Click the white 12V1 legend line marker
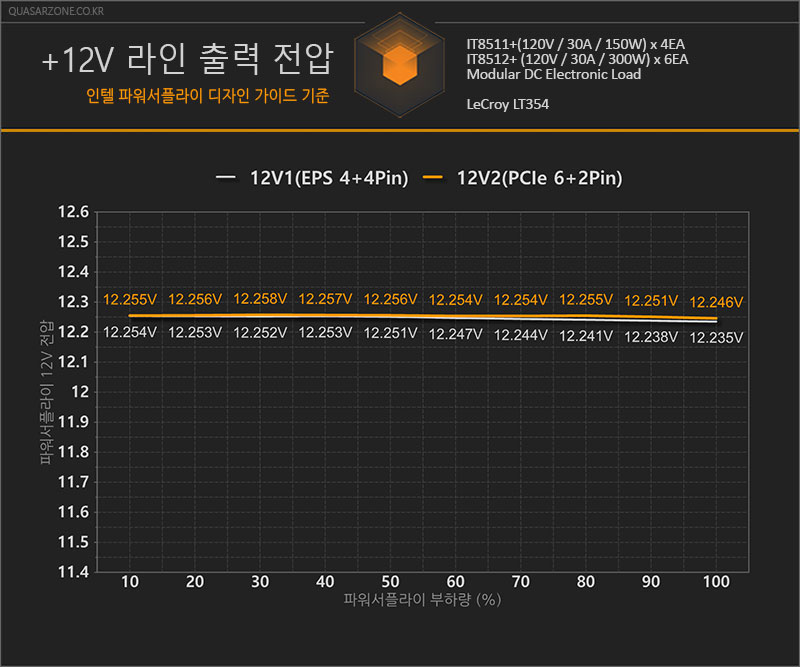 click(225, 178)
